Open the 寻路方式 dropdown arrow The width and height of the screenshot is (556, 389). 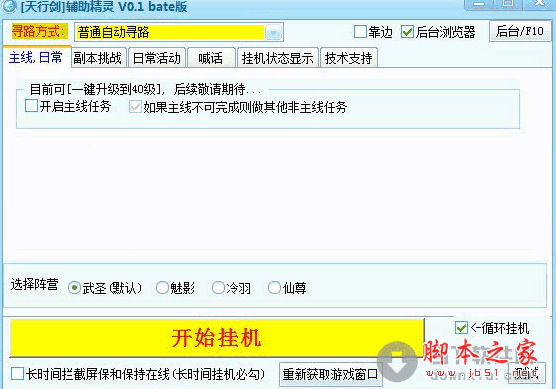273,33
